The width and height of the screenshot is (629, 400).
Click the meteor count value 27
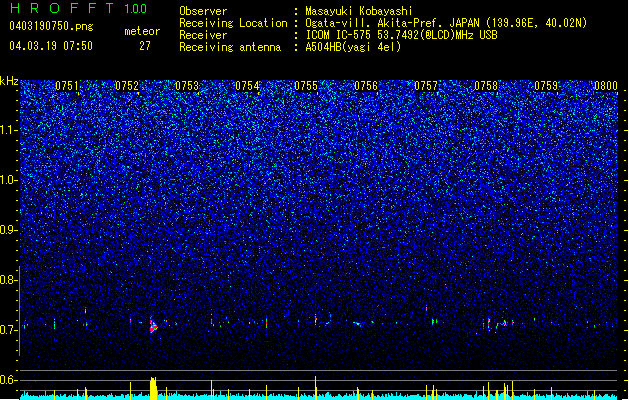145,46
